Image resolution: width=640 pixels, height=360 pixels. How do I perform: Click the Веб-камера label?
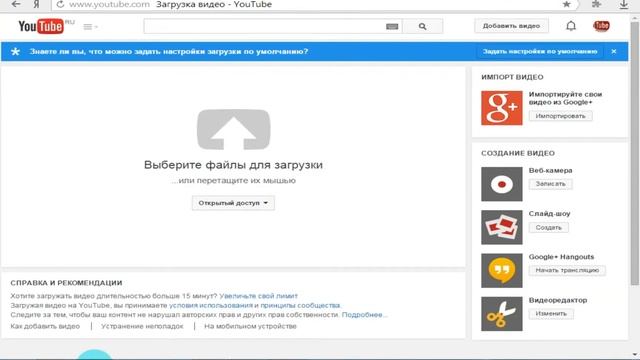(x=550, y=171)
